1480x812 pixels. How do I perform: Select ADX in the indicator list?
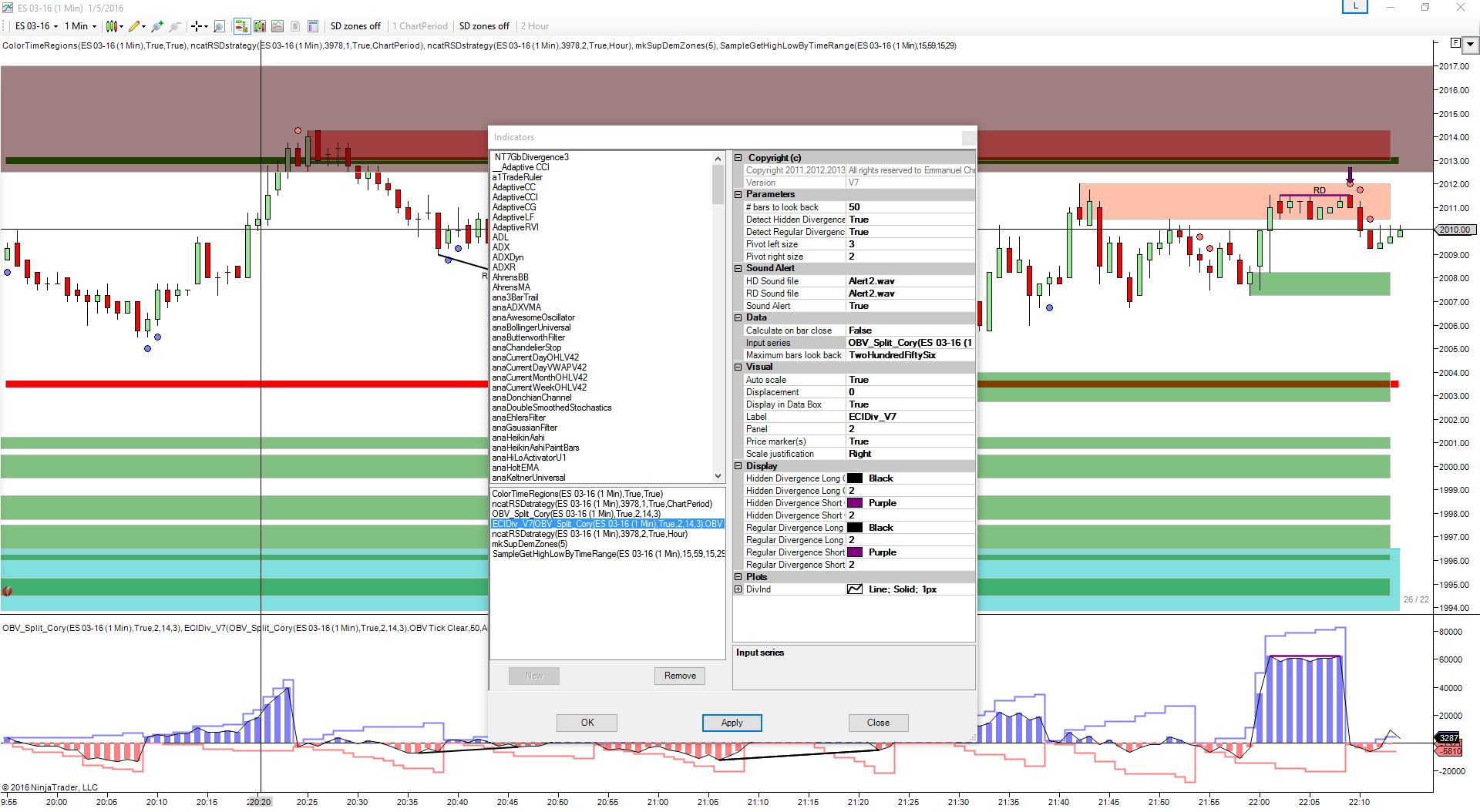pos(500,247)
